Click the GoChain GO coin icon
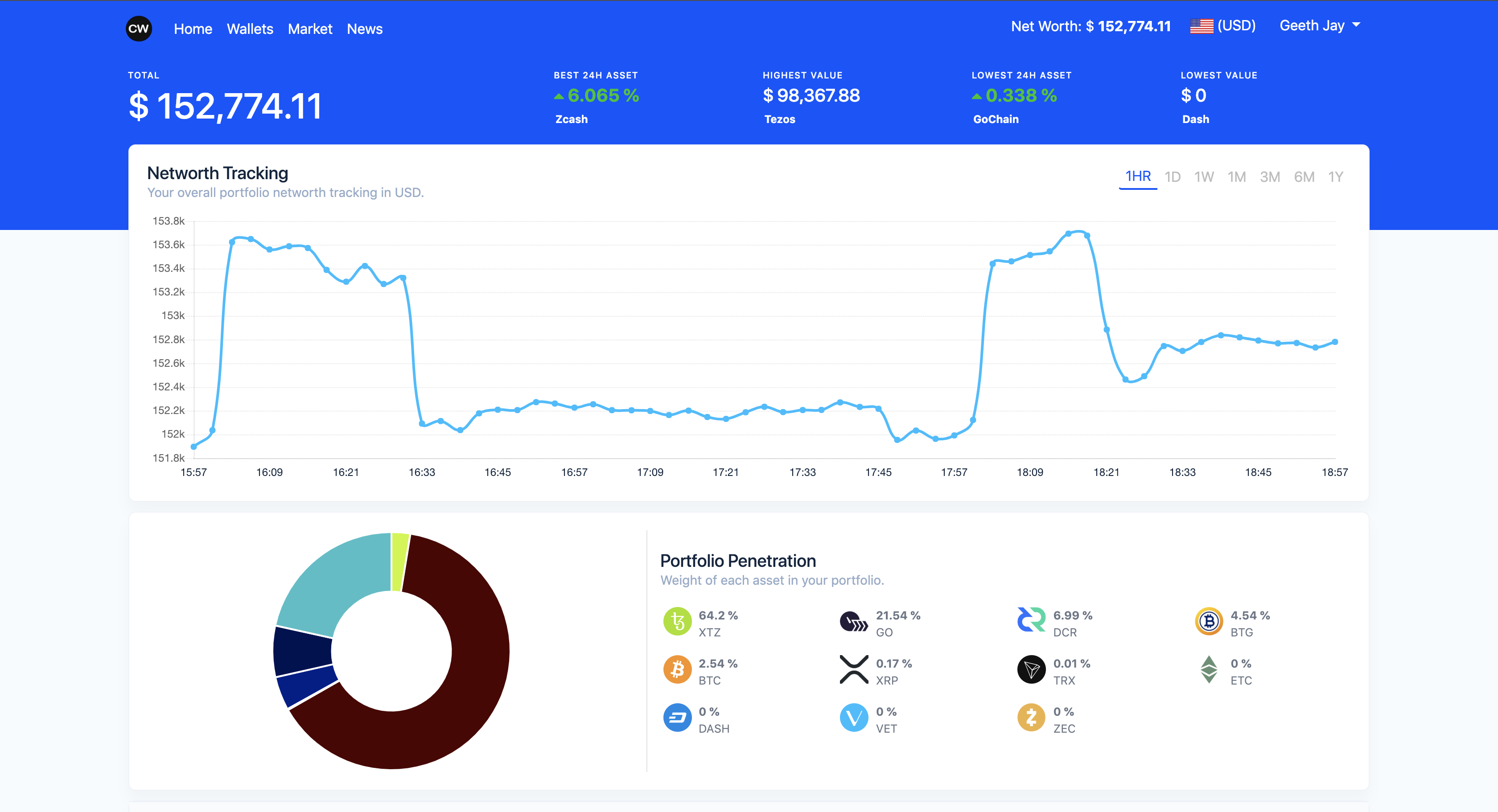The image size is (1498, 812). click(854, 622)
